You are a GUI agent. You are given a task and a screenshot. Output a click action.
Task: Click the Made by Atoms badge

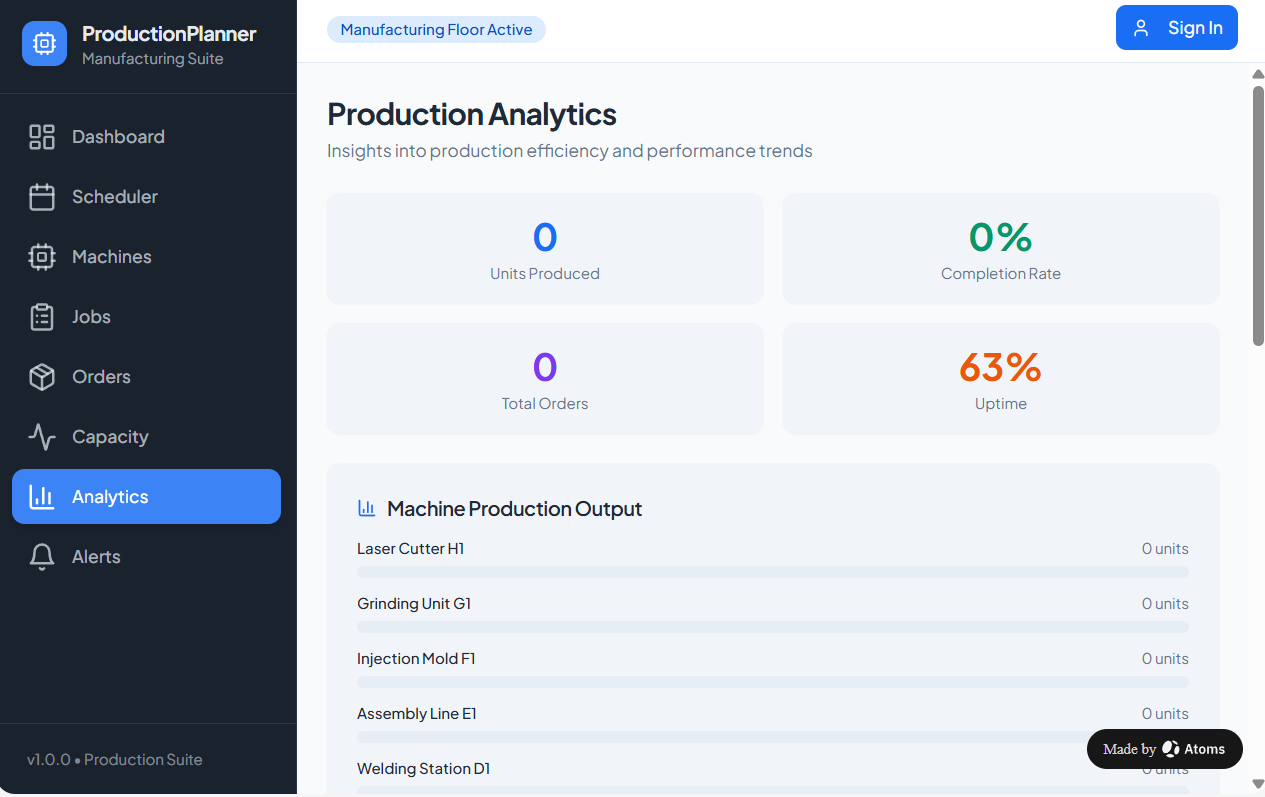pyautogui.click(x=1165, y=749)
